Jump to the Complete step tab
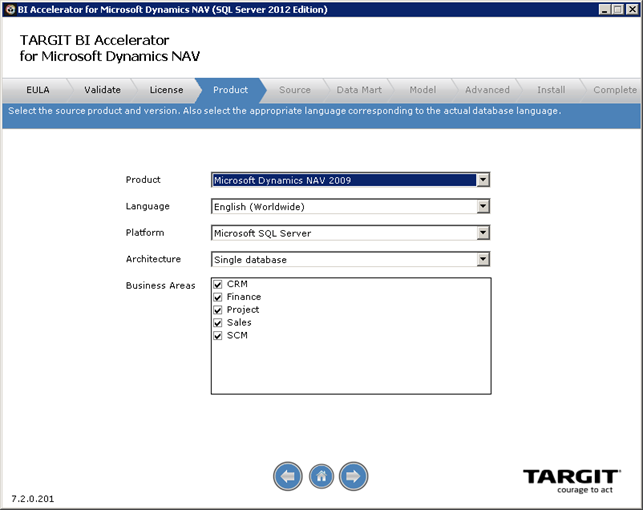This screenshot has width=643, height=510. pyautogui.click(x=615, y=90)
